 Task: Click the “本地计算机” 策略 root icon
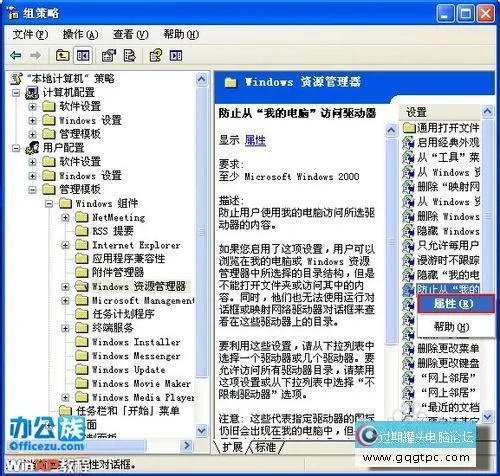point(16,79)
